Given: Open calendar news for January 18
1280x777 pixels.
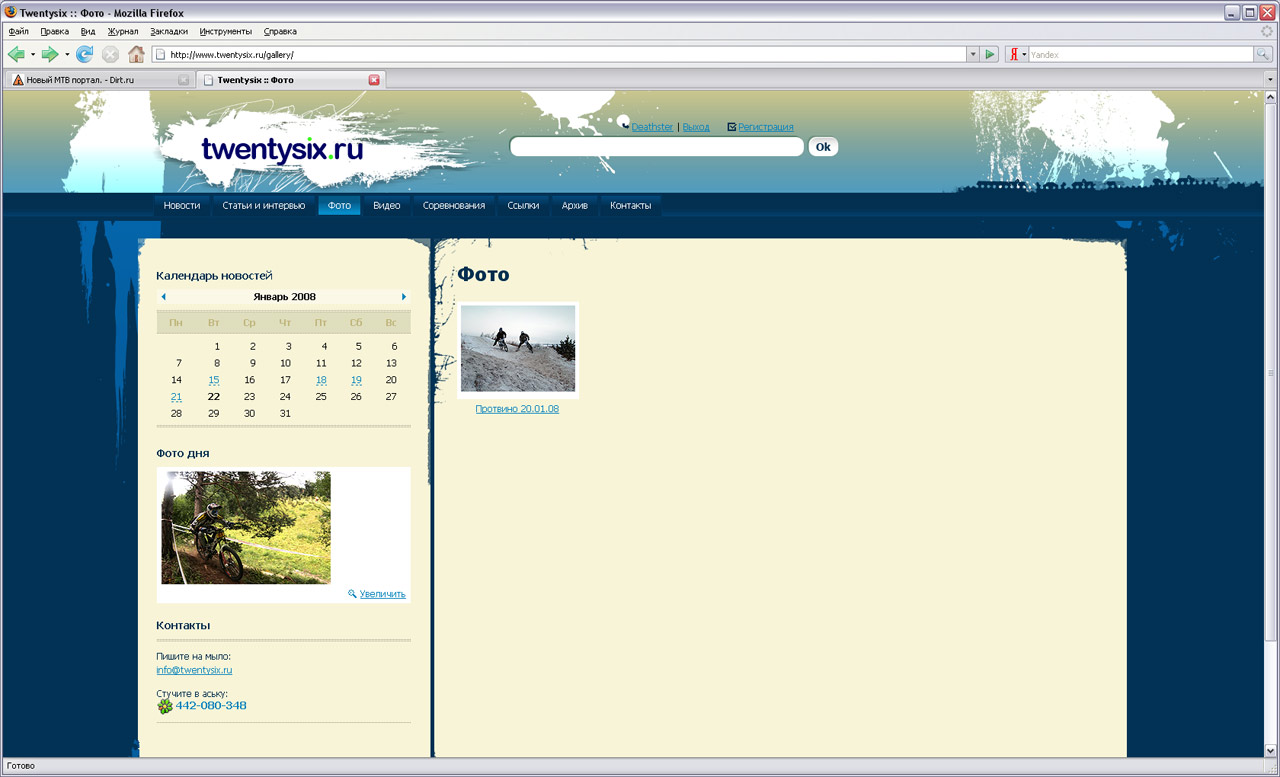Looking at the screenshot, I should click(321, 380).
